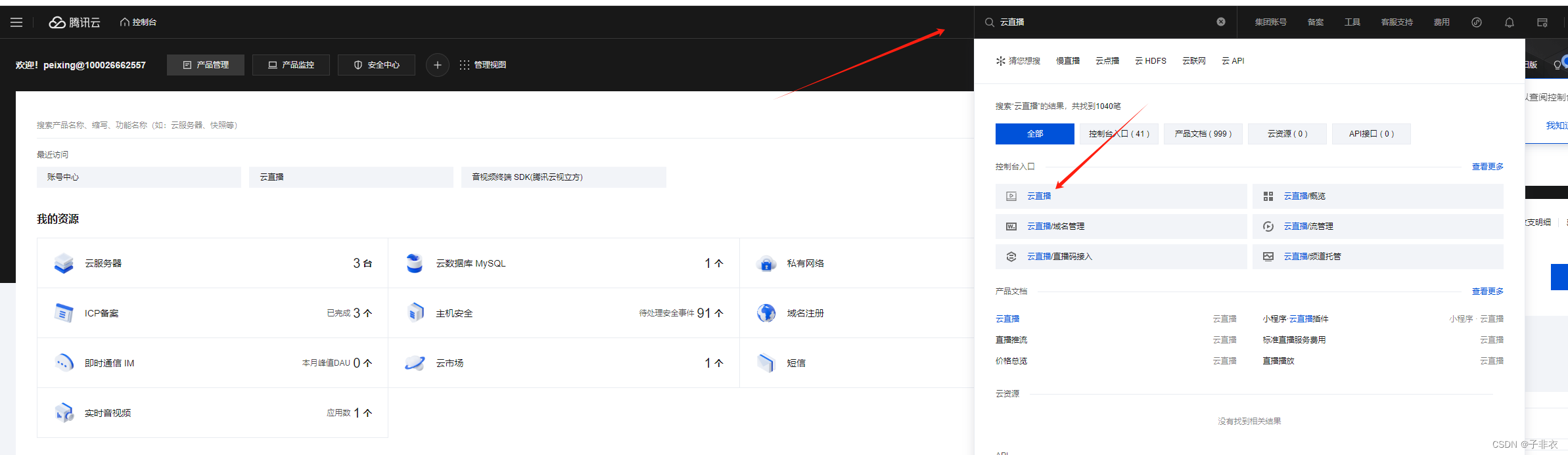Click 查看更多 in 产品文档 section
The height and width of the screenshot is (455, 1568).
[1488, 292]
